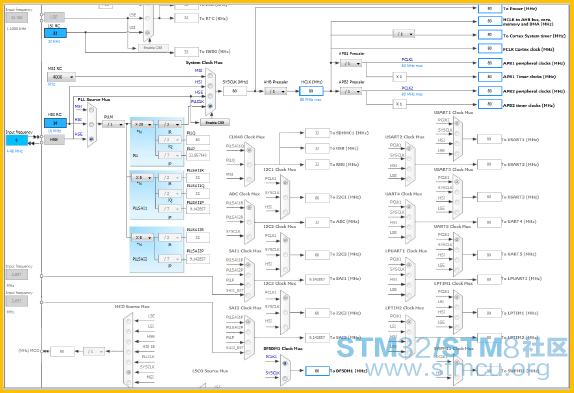Open the main PLL /R divider dropdown

[x=170, y=124]
